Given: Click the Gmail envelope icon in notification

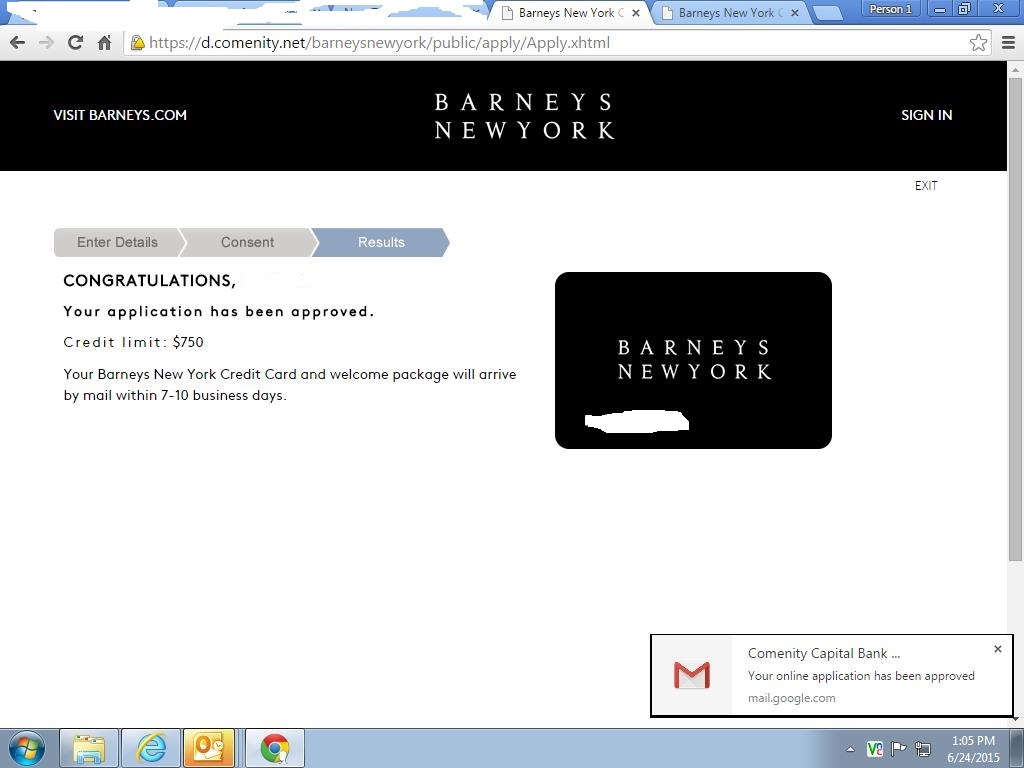Looking at the screenshot, I should [692, 675].
